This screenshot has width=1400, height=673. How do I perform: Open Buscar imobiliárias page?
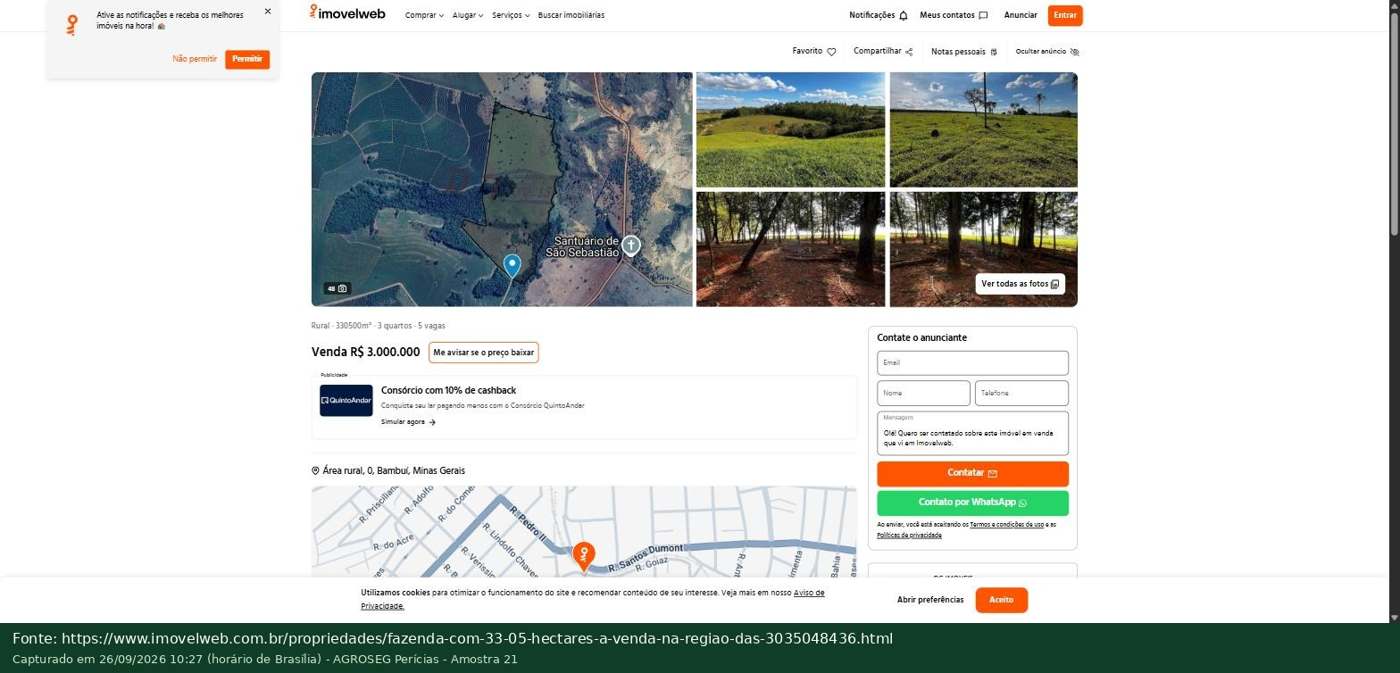(571, 15)
